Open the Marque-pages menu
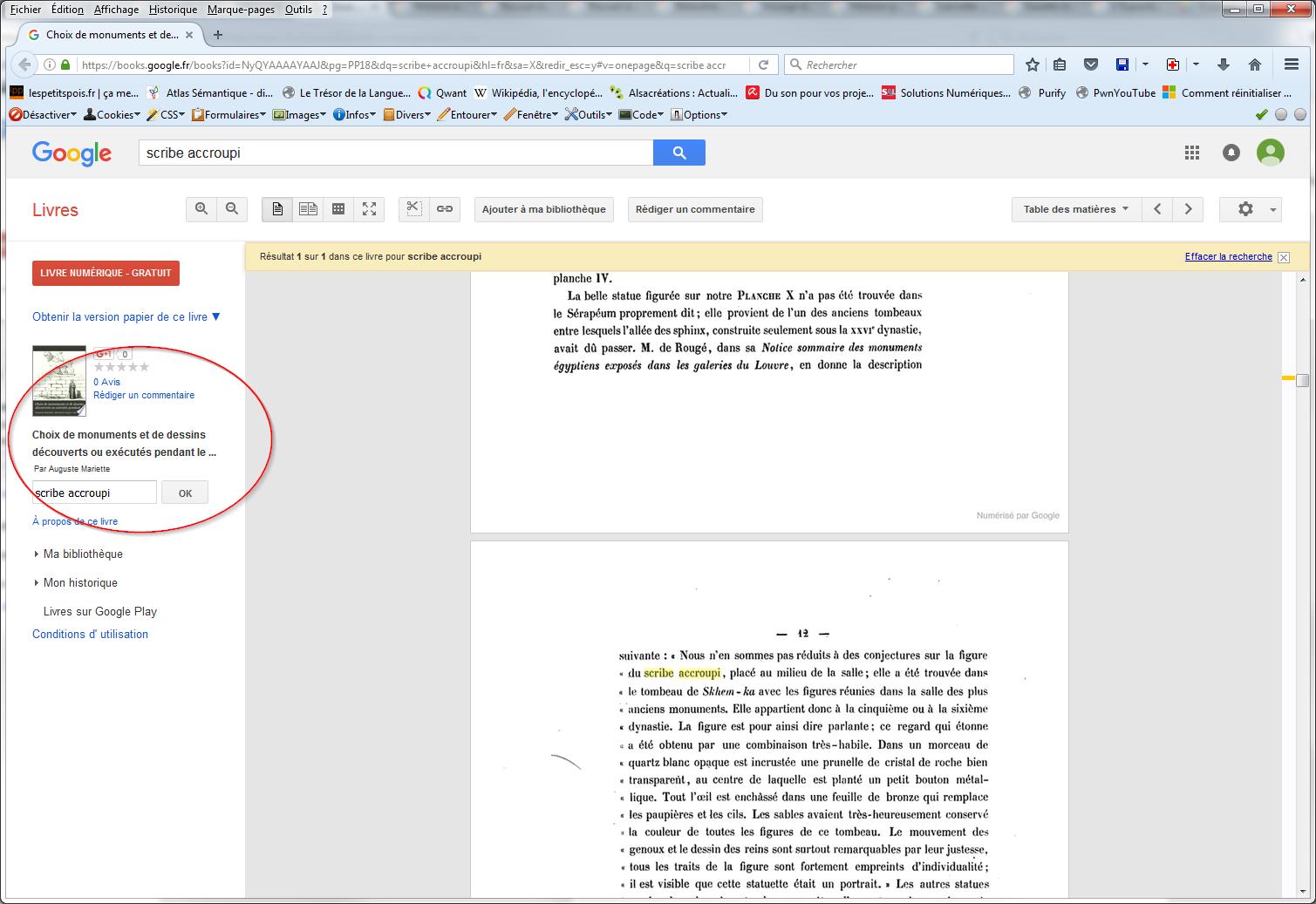The width and height of the screenshot is (1316, 904). coord(241,10)
